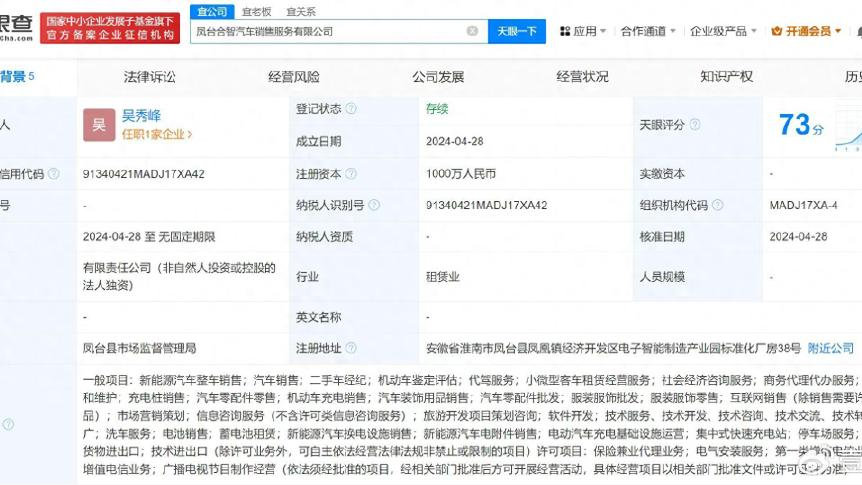Viewport: 862px width, 485px height.
Task: Click the taxpayer ID value in the 纳税人识别号 row
Action: [x=487, y=206]
